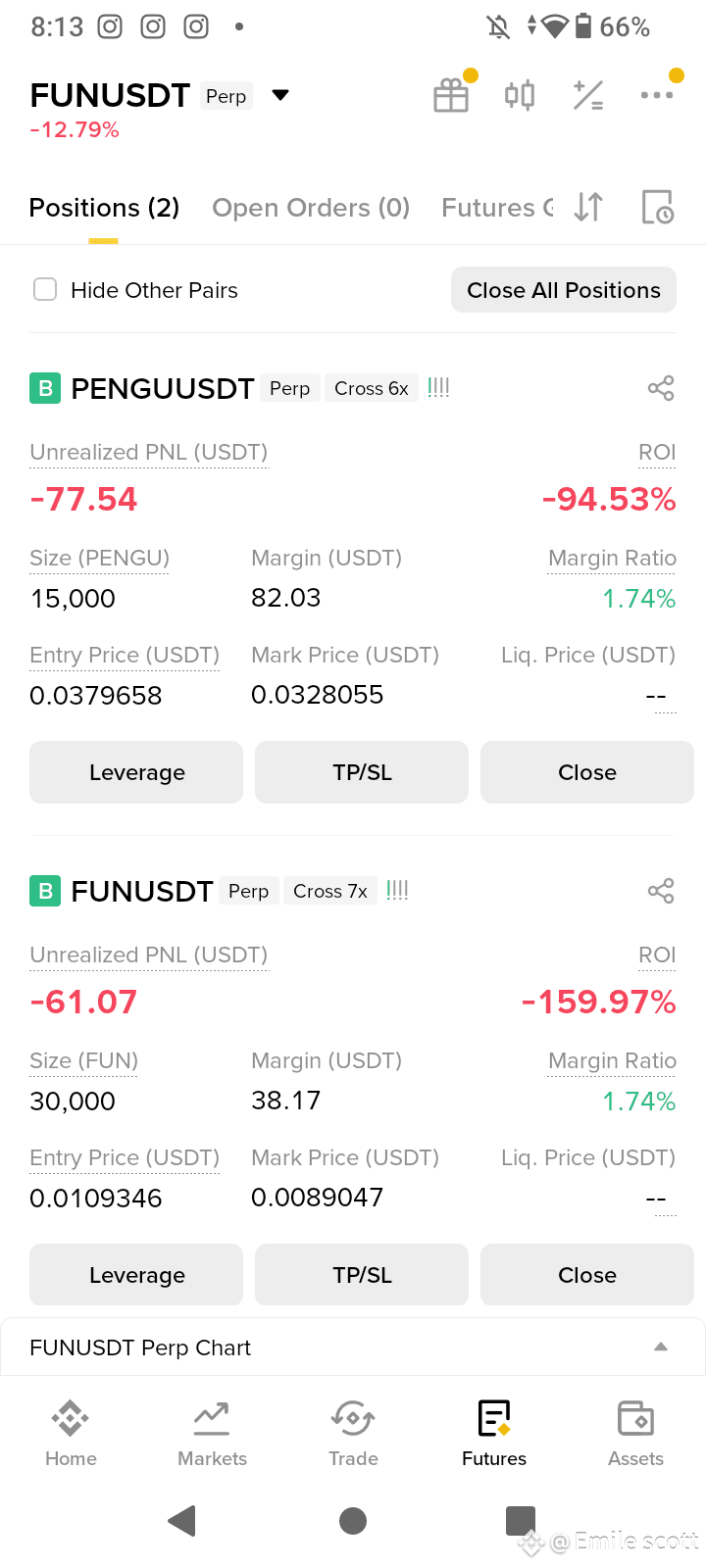Open Cross 7x margin mode selector
This screenshot has width=706, height=1568.
coord(330,891)
